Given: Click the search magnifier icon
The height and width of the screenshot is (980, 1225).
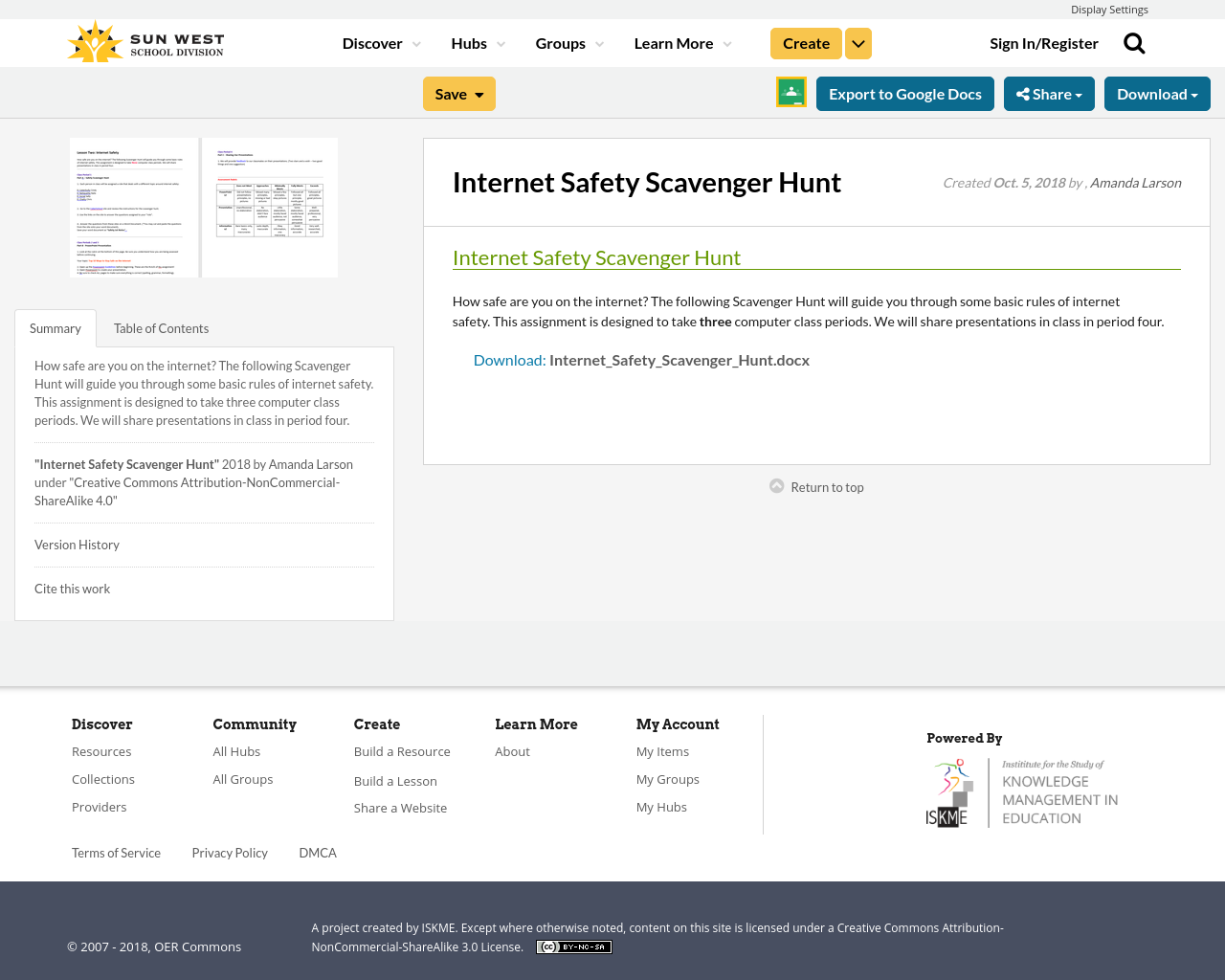Looking at the screenshot, I should click(x=1134, y=43).
